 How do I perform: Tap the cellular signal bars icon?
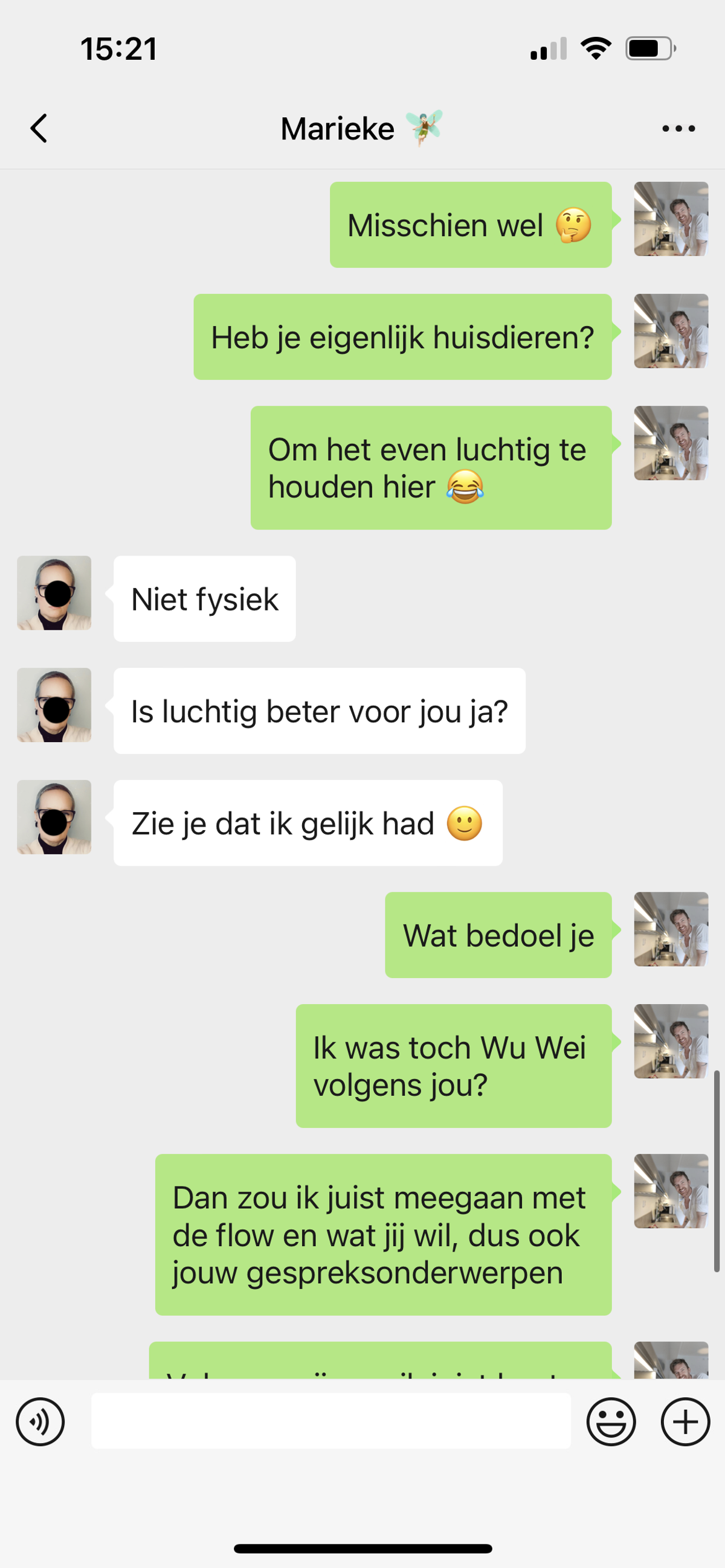click(549, 49)
